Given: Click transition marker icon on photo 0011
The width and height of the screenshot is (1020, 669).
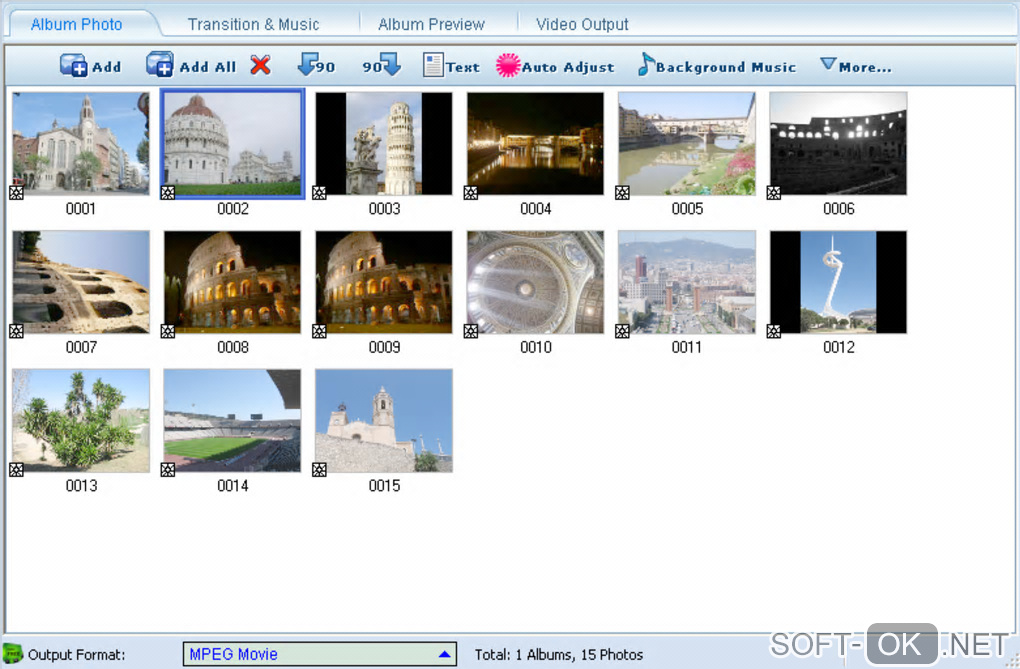Looking at the screenshot, I should [623, 331].
